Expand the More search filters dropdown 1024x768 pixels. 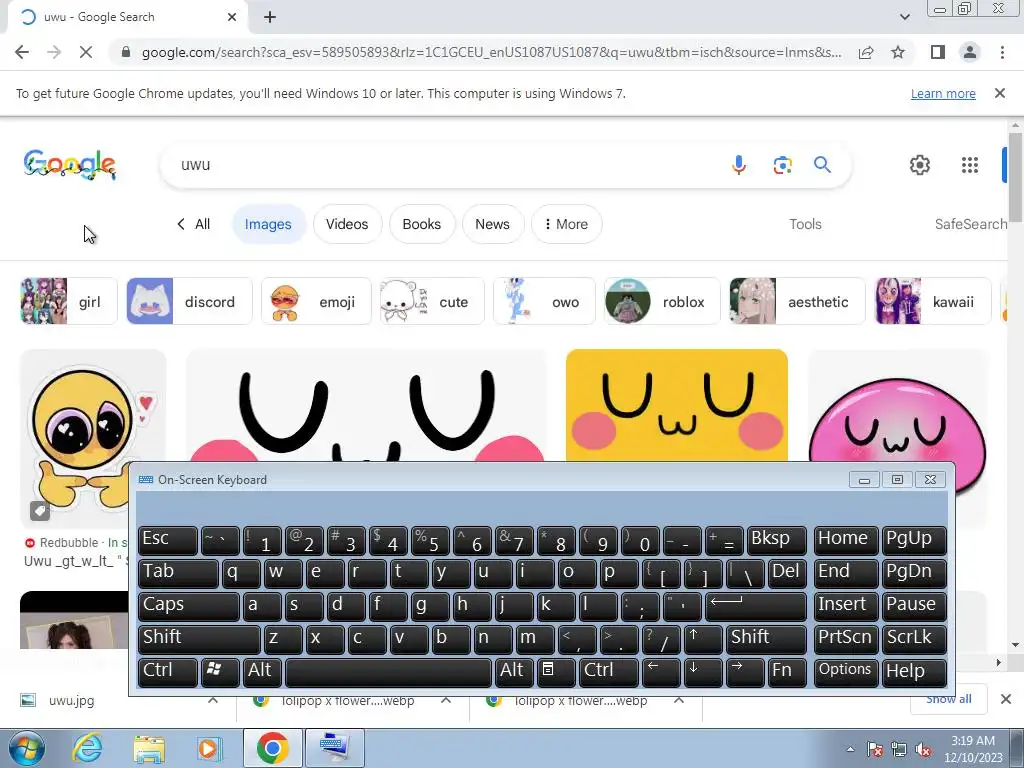pyautogui.click(x=566, y=224)
